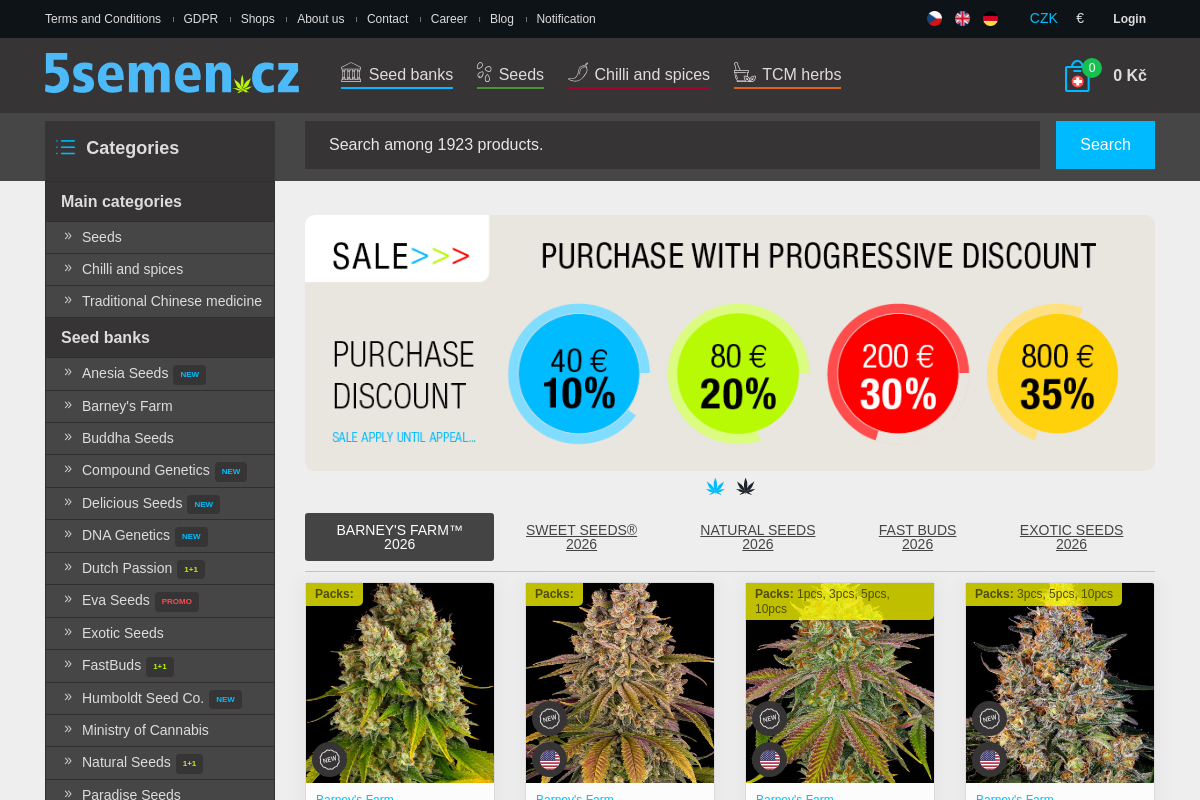This screenshot has width=1200, height=800.
Task: Click the 5semen.cz logo
Action: [x=171, y=74]
